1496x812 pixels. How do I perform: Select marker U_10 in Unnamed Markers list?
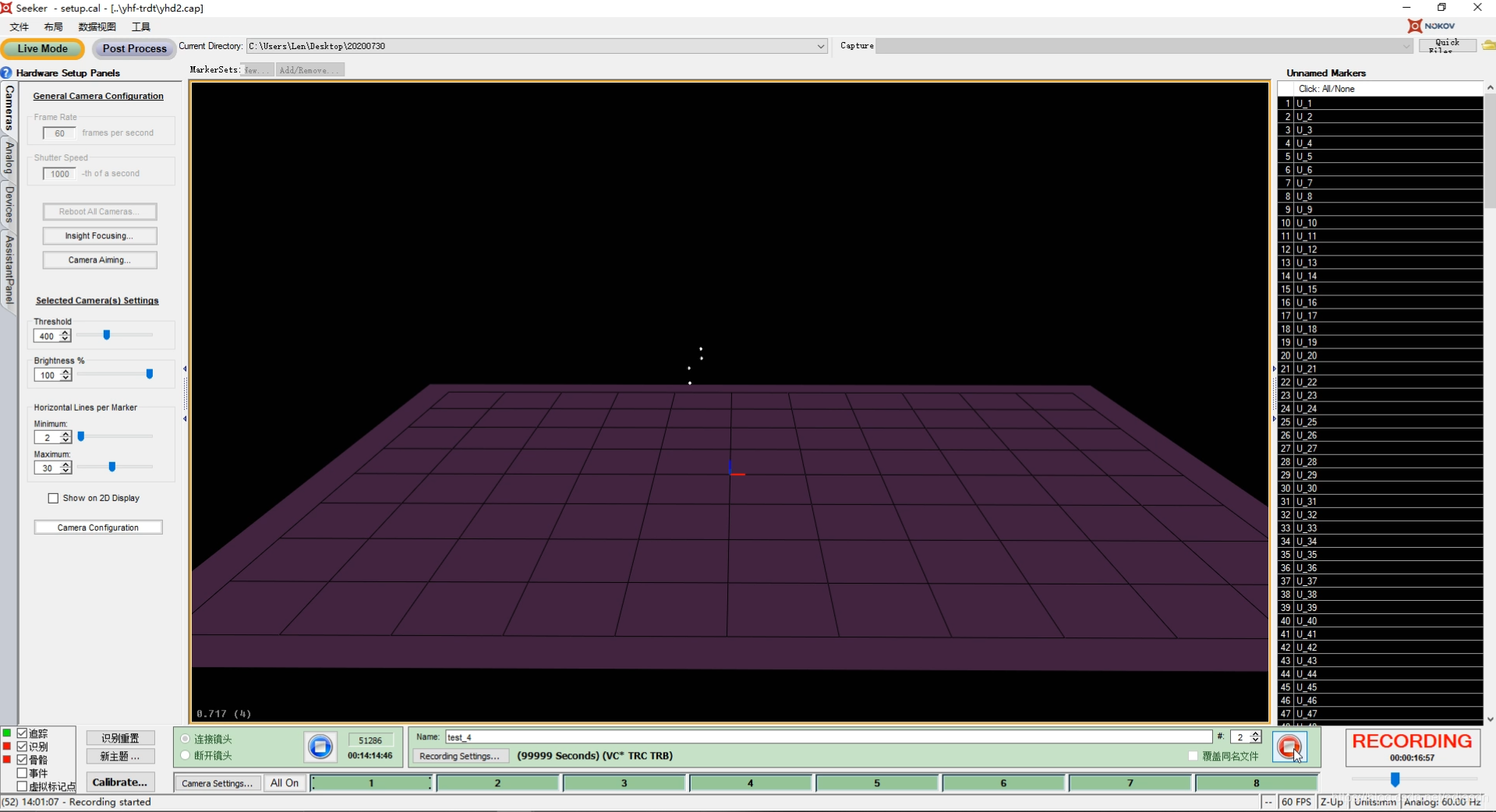1380,223
